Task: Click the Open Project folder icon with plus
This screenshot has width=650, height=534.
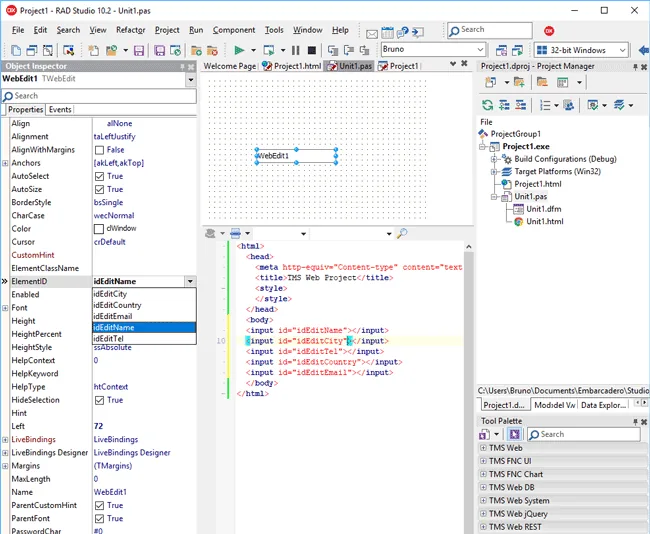Action: point(196,51)
